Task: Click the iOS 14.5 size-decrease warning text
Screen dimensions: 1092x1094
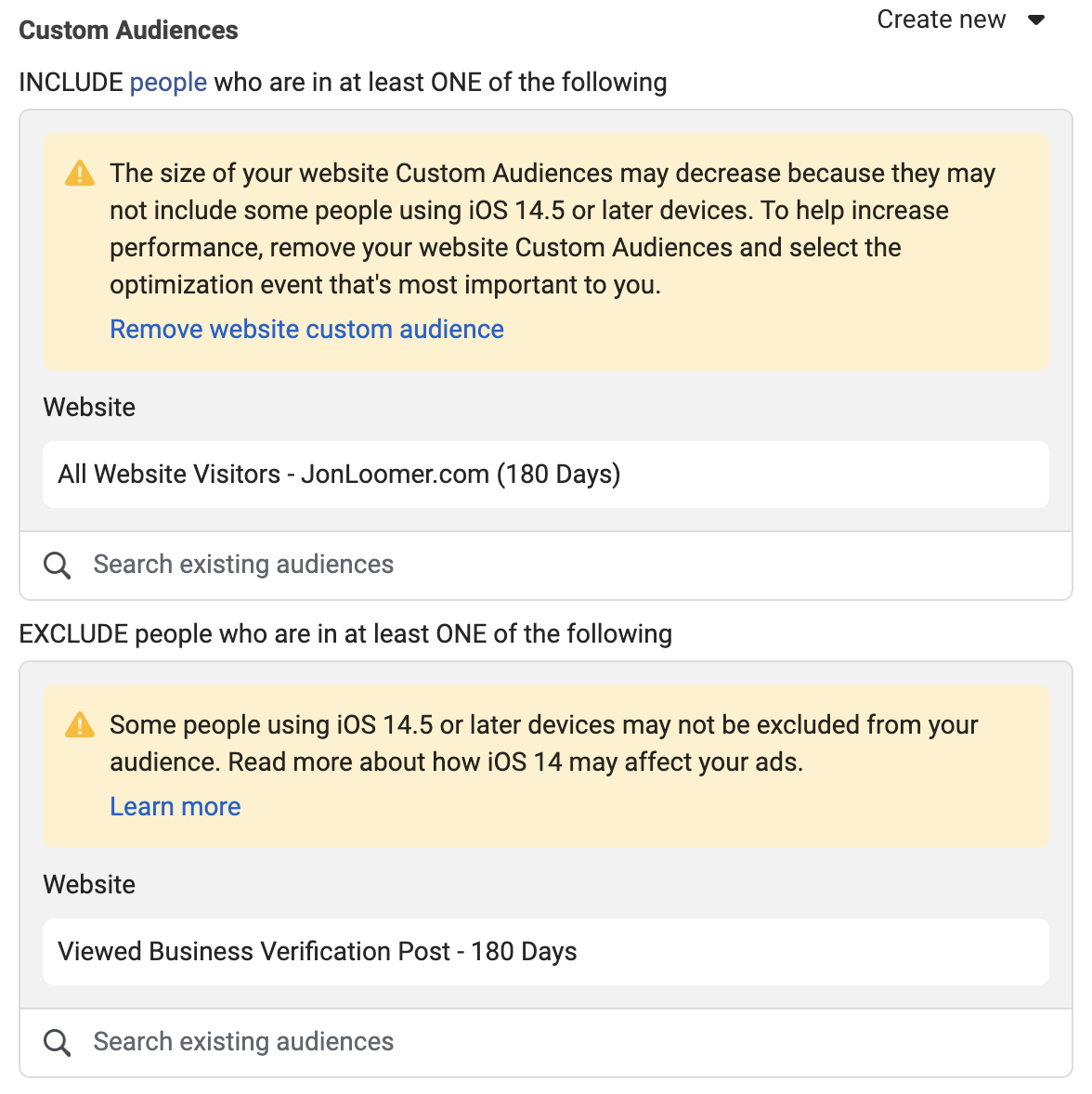Action: coord(552,228)
